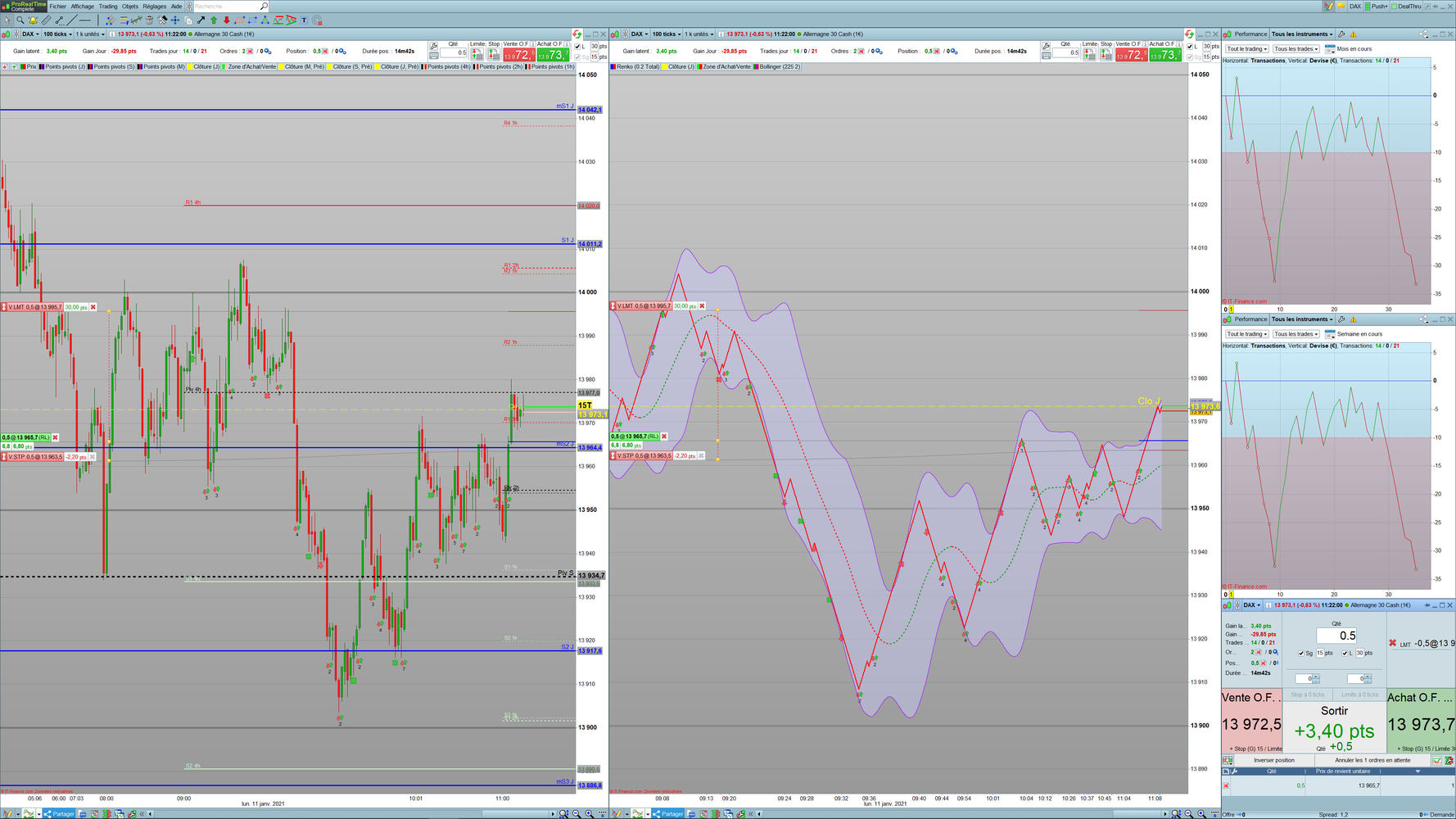Click the Qté quantity field in order ticket
Screen dimensions: 1456x819
pos(1336,636)
